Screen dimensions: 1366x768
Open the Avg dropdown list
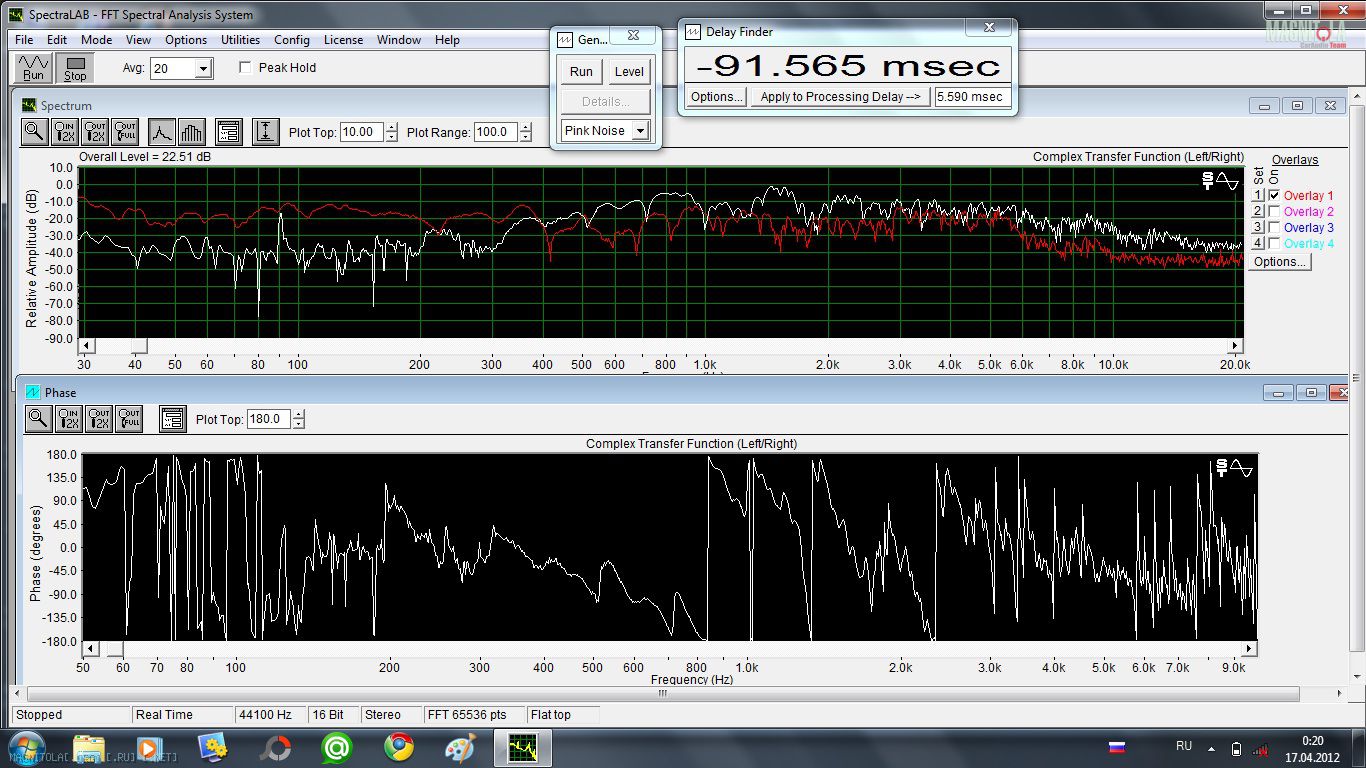point(204,69)
